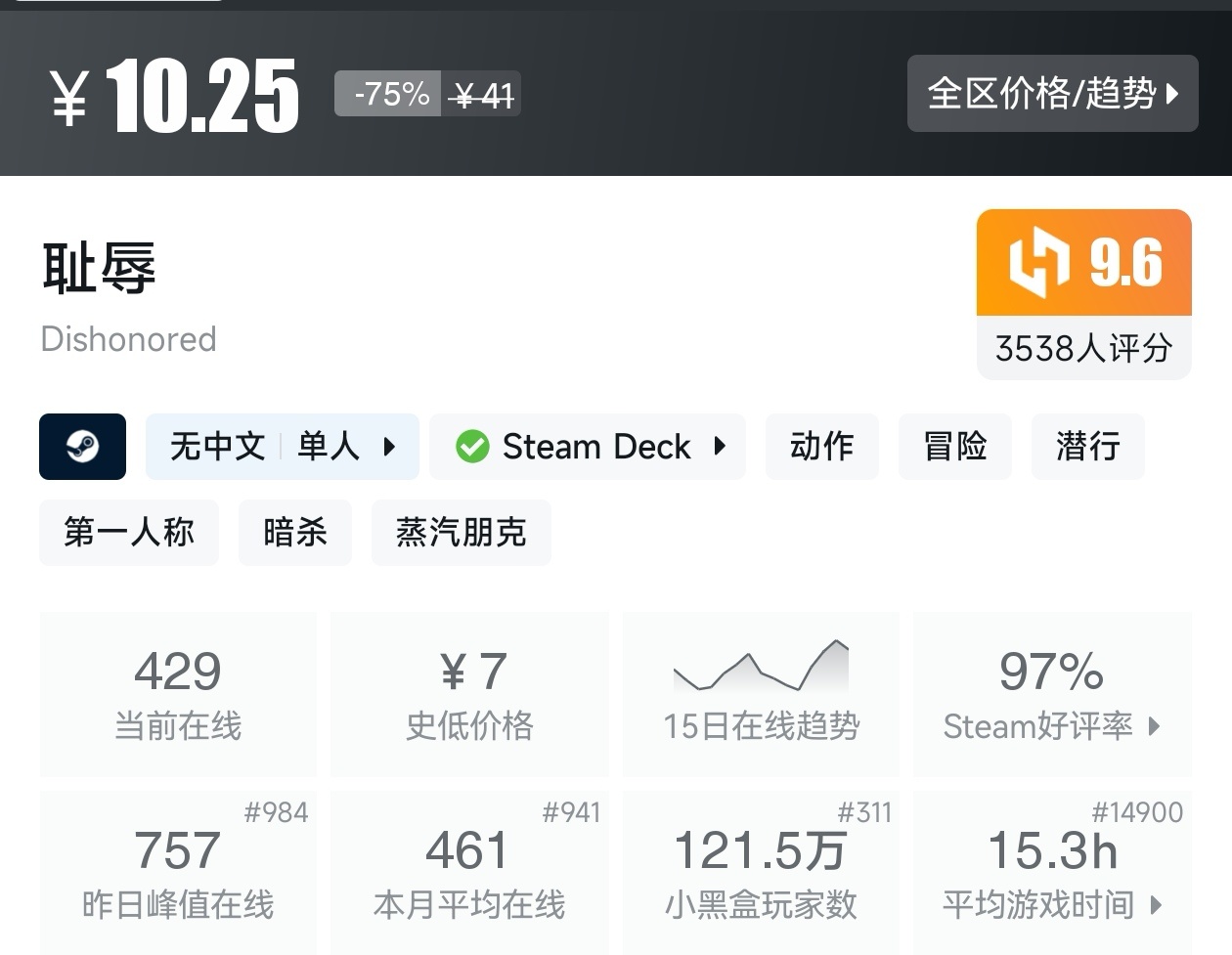Viewport: 1232px width, 955px height.
Task: Click the #941 rank label
Action: (571, 812)
